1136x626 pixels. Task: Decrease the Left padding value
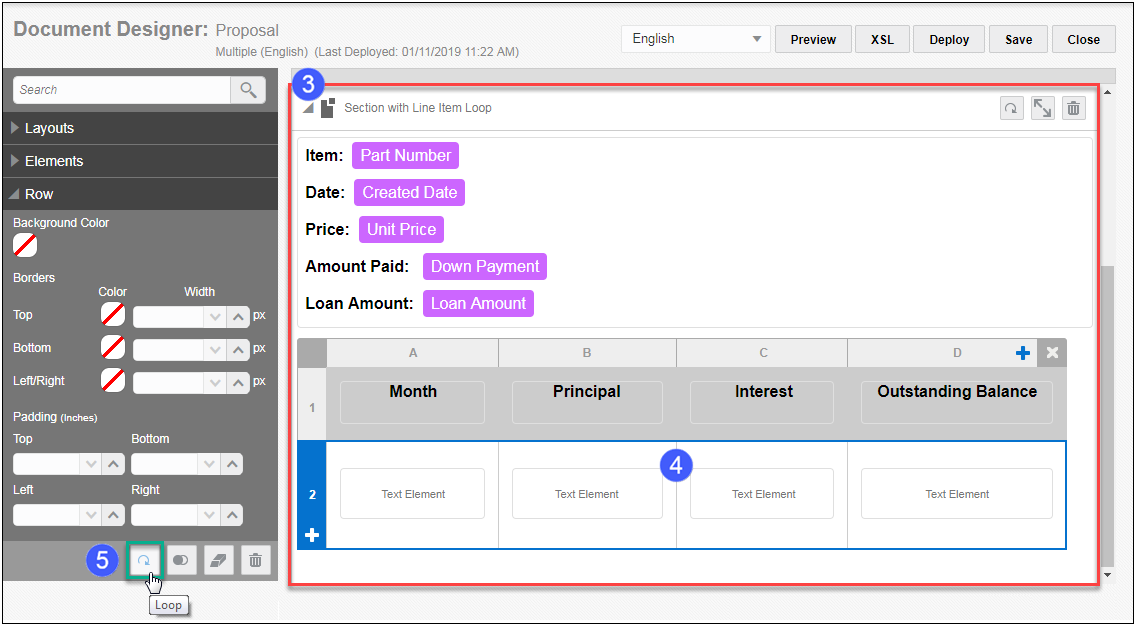(91, 515)
